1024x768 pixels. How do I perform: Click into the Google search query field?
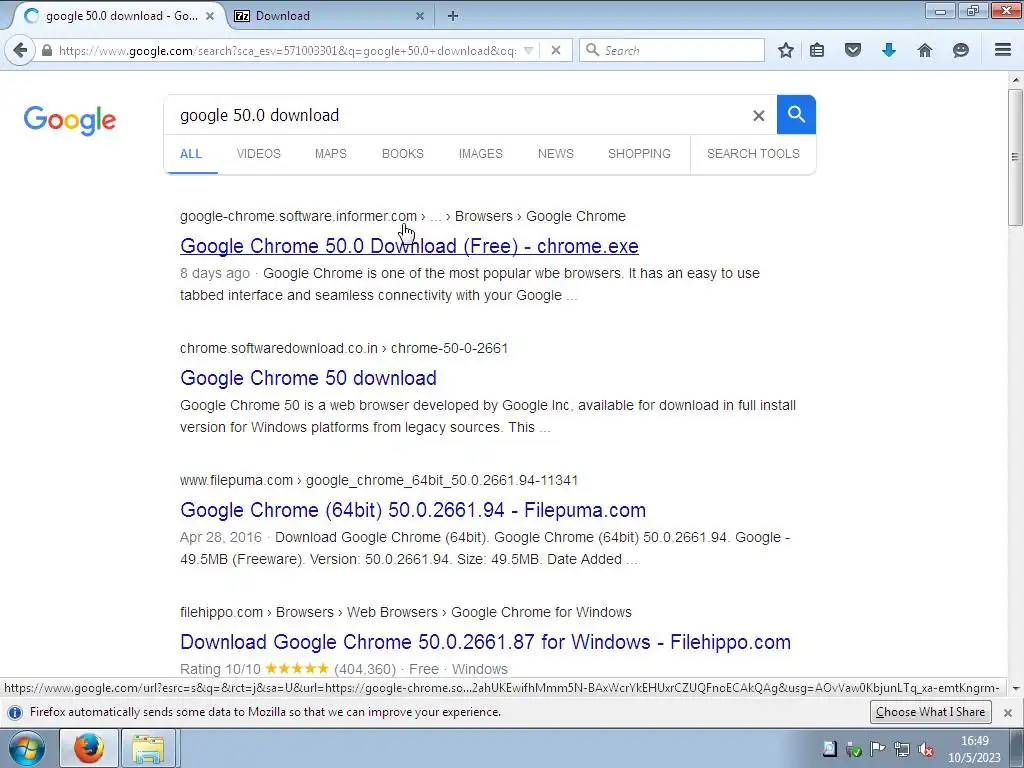coord(457,116)
